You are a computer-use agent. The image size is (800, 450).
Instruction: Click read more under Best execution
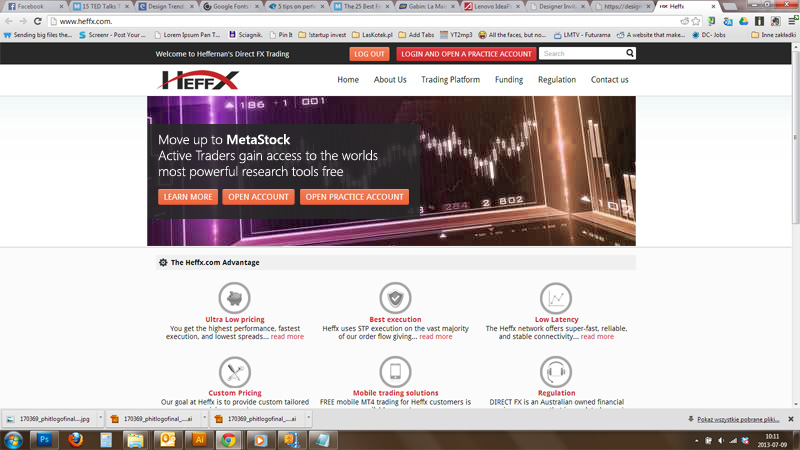coord(436,337)
